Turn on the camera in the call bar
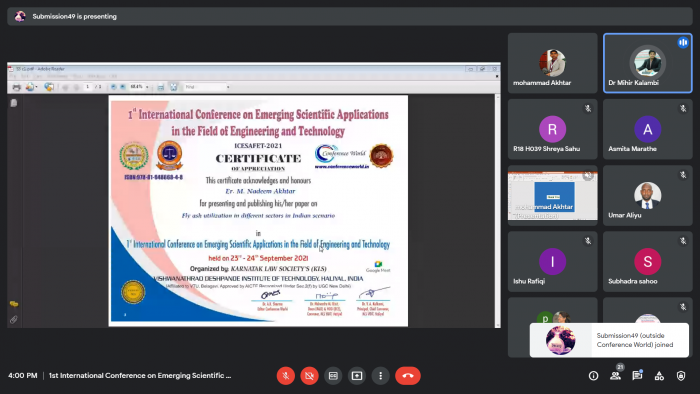700x394 pixels. point(309,376)
